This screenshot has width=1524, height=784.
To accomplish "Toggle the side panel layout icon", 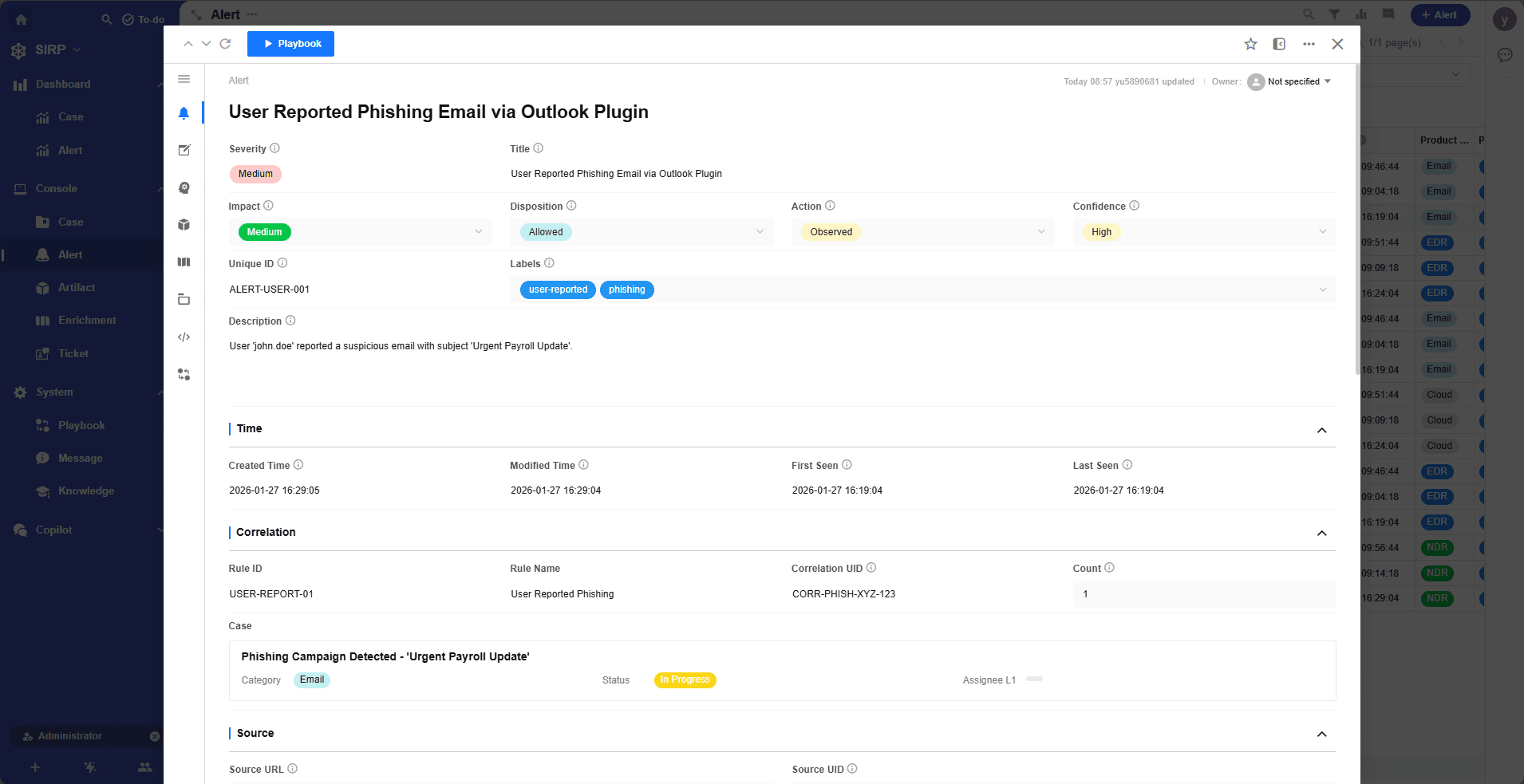I will 1279,44.
